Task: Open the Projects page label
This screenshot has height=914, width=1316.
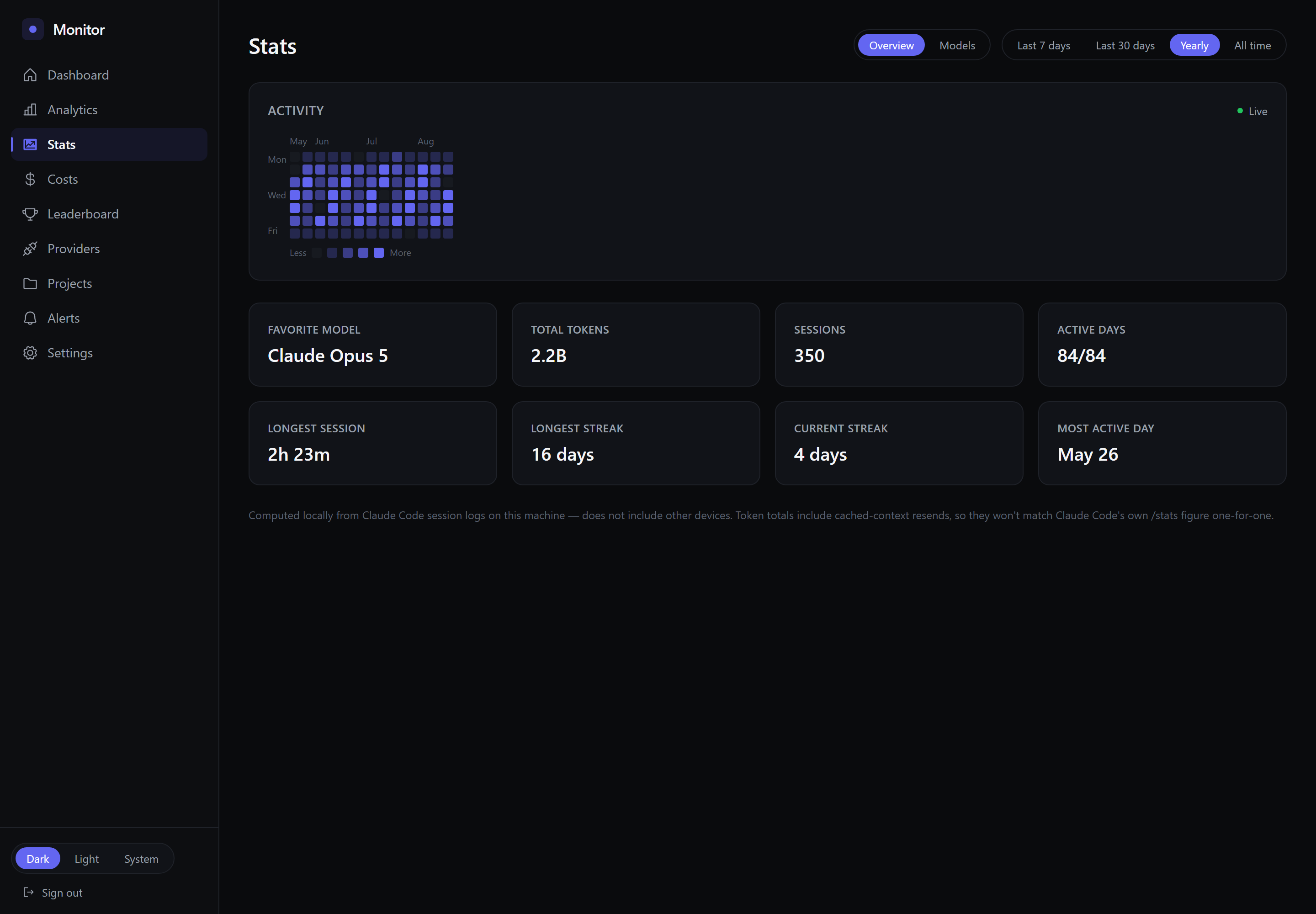Action: click(x=69, y=283)
